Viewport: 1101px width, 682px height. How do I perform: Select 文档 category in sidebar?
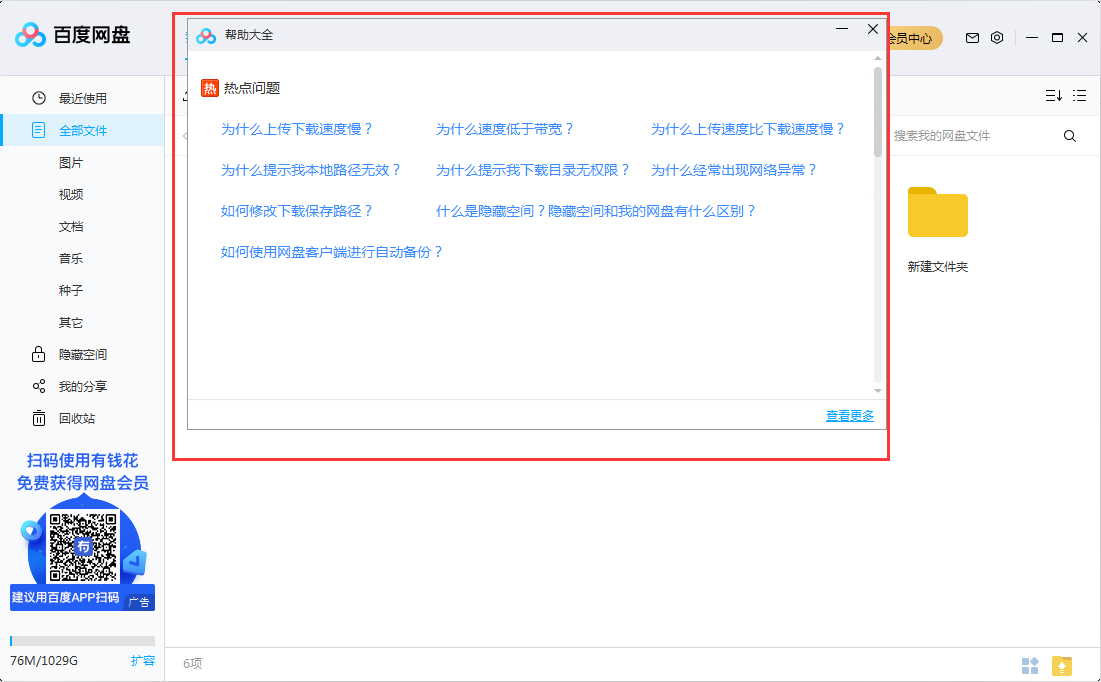click(71, 226)
